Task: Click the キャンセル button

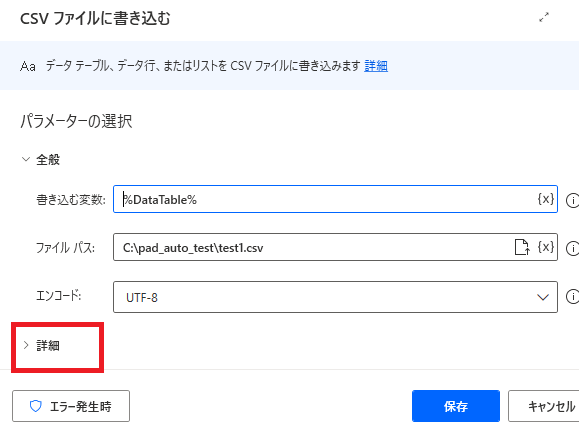Action: tap(544, 406)
